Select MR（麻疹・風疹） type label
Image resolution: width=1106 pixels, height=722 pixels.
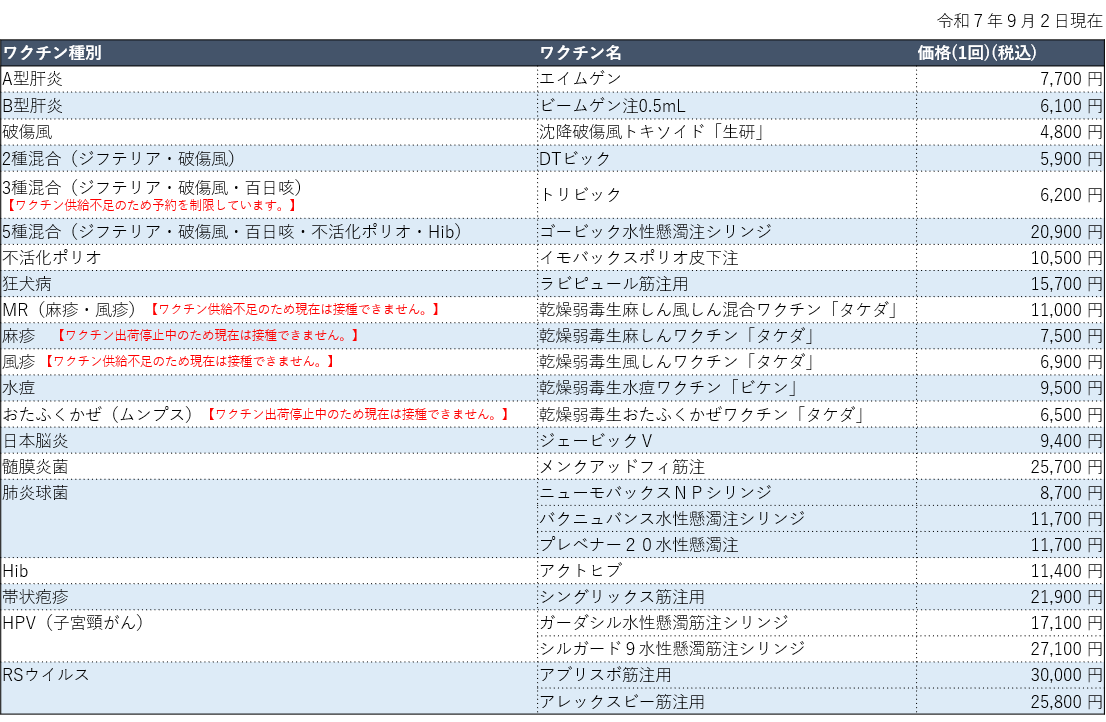click(69, 310)
